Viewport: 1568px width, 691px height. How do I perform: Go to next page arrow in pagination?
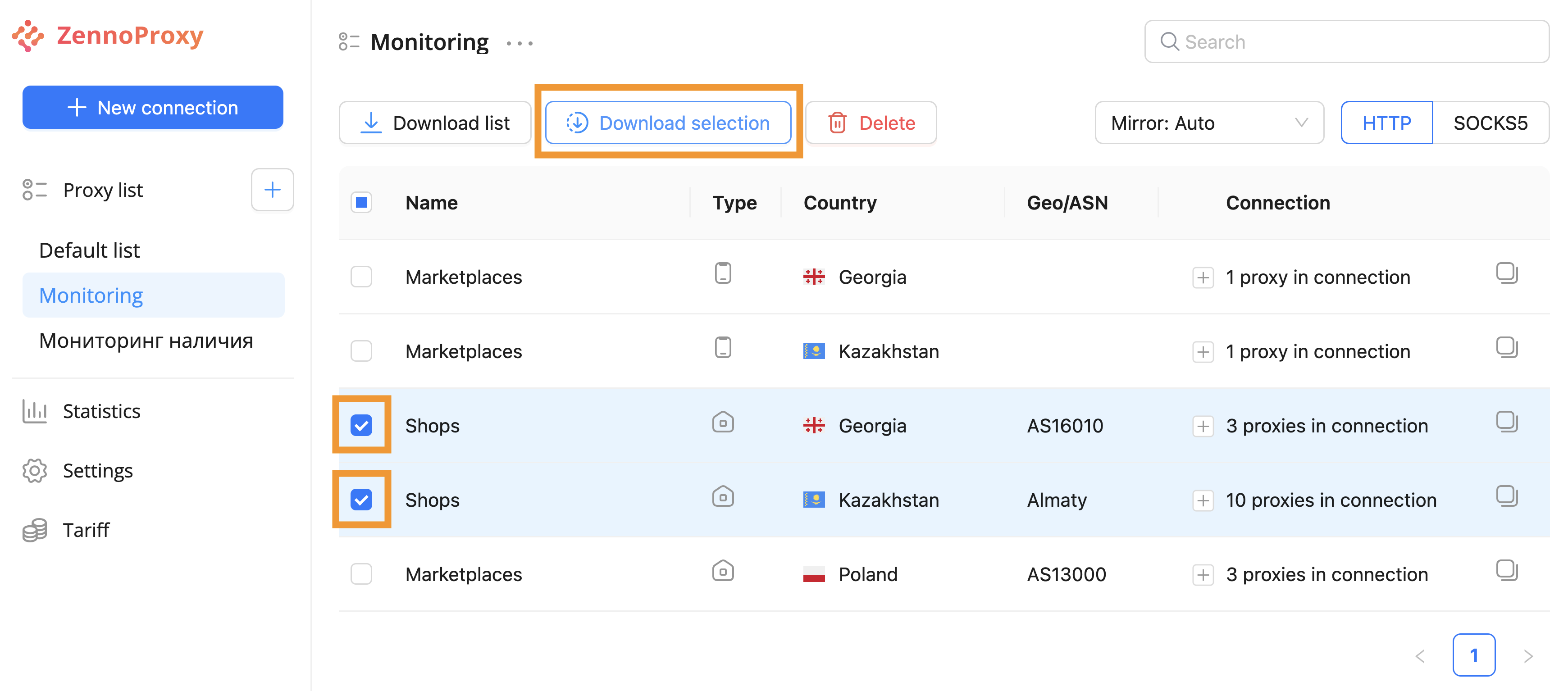click(1528, 656)
